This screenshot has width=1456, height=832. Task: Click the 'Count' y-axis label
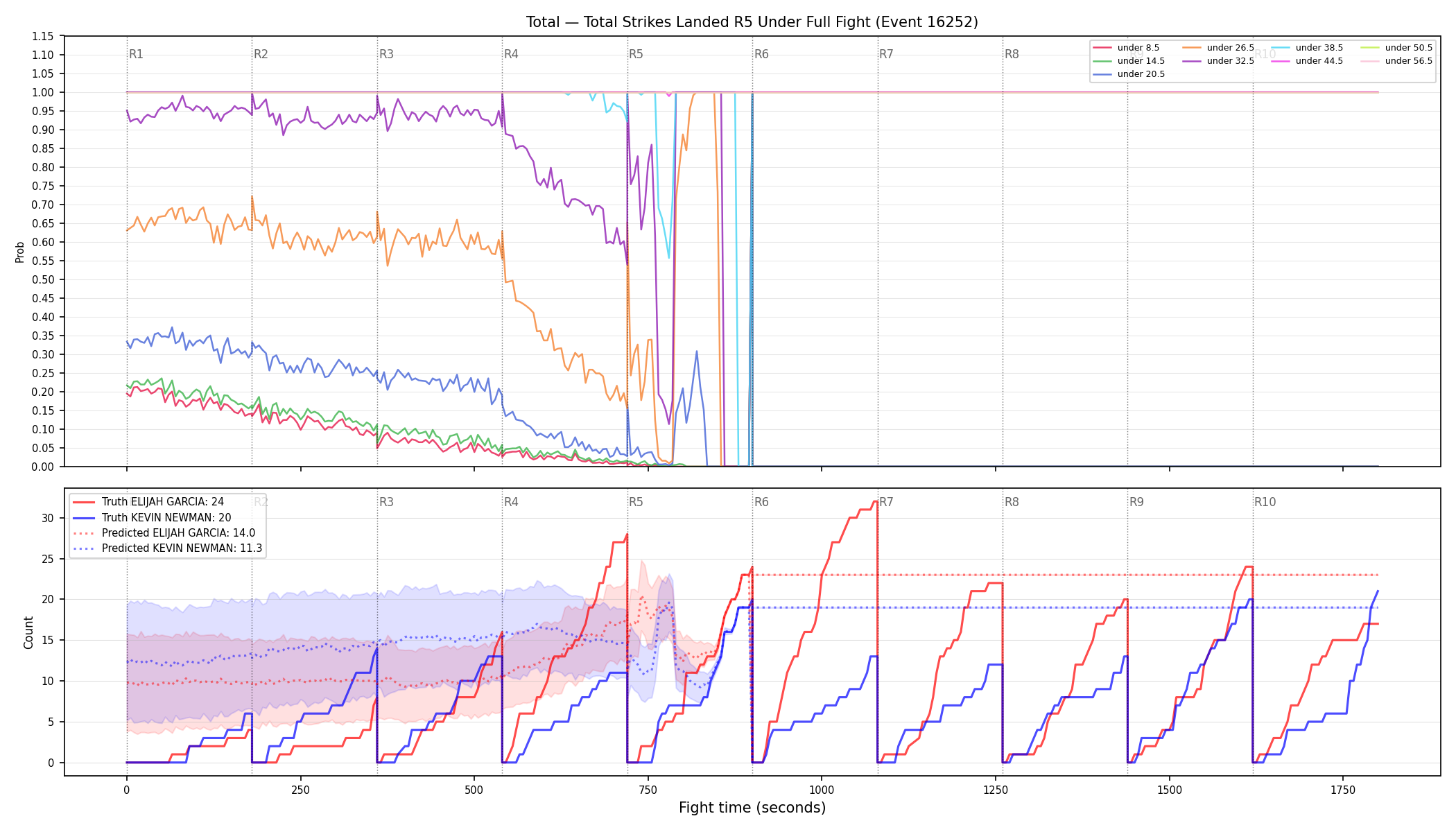pyautogui.click(x=28, y=632)
